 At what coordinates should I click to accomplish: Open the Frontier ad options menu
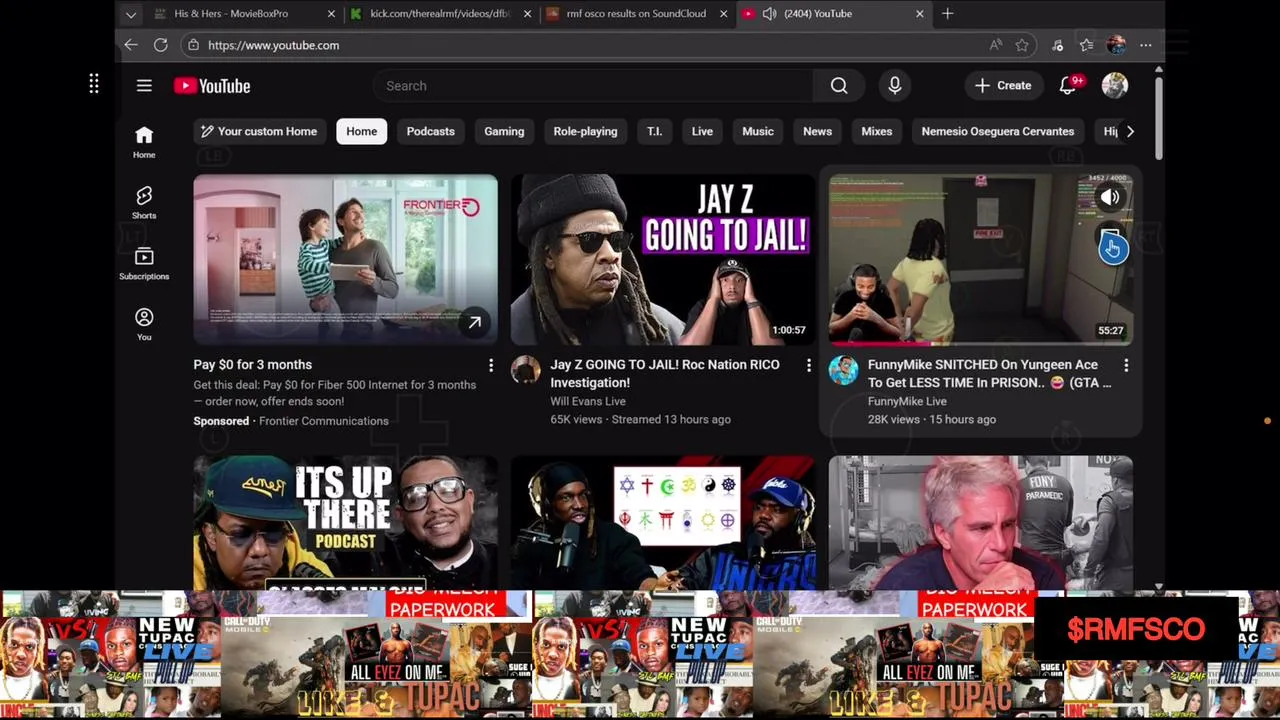coord(491,366)
